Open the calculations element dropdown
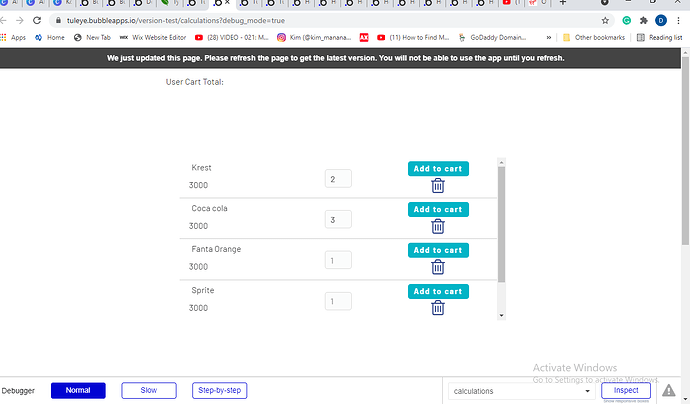This screenshot has height=404, width=690. pyautogui.click(x=521, y=391)
